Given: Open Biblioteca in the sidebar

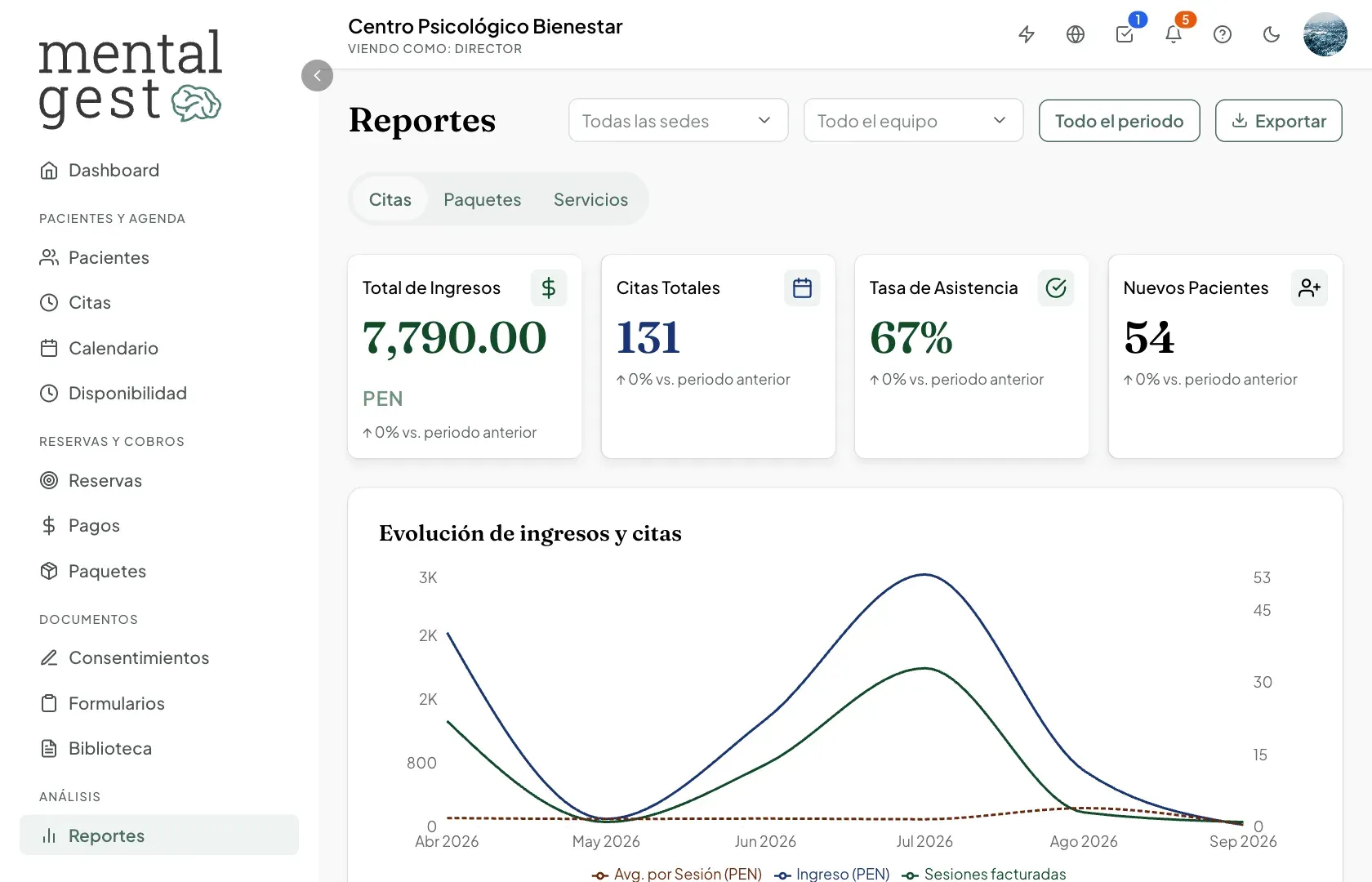Looking at the screenshot, I should pyautogui.click(x=159, y=748).
